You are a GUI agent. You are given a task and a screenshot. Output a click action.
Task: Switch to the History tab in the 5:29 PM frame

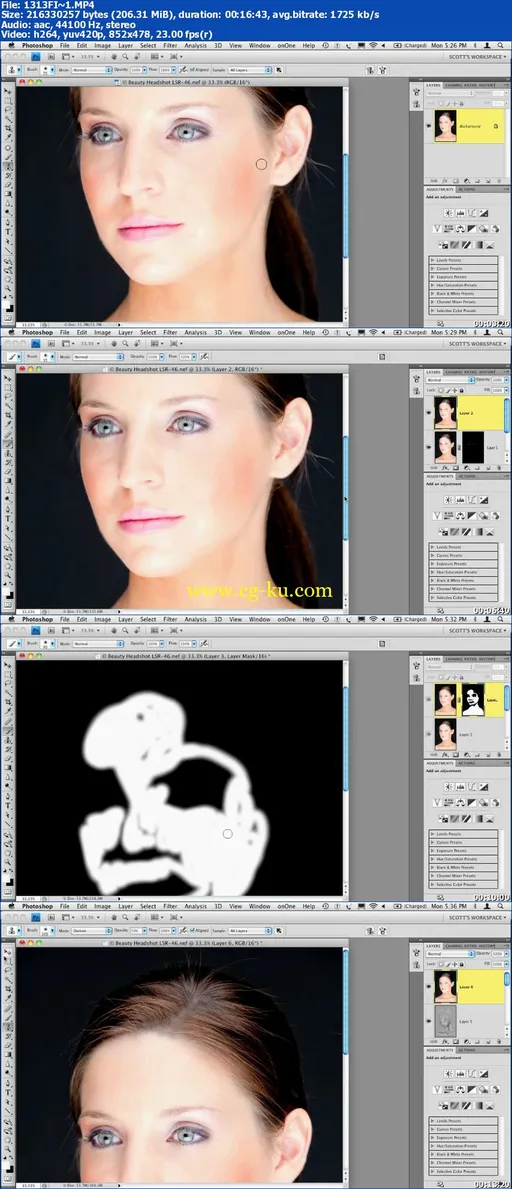[487, 372]
